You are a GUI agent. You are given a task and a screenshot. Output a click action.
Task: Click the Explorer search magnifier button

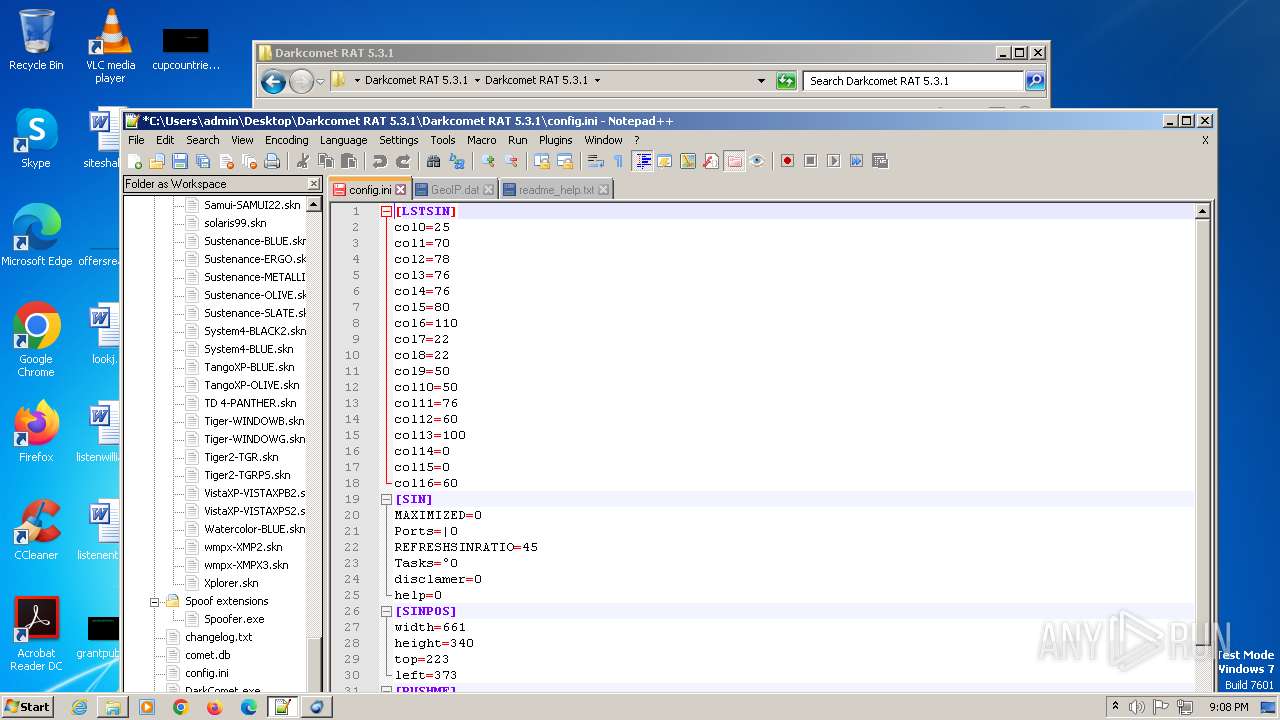[1035, 81]
